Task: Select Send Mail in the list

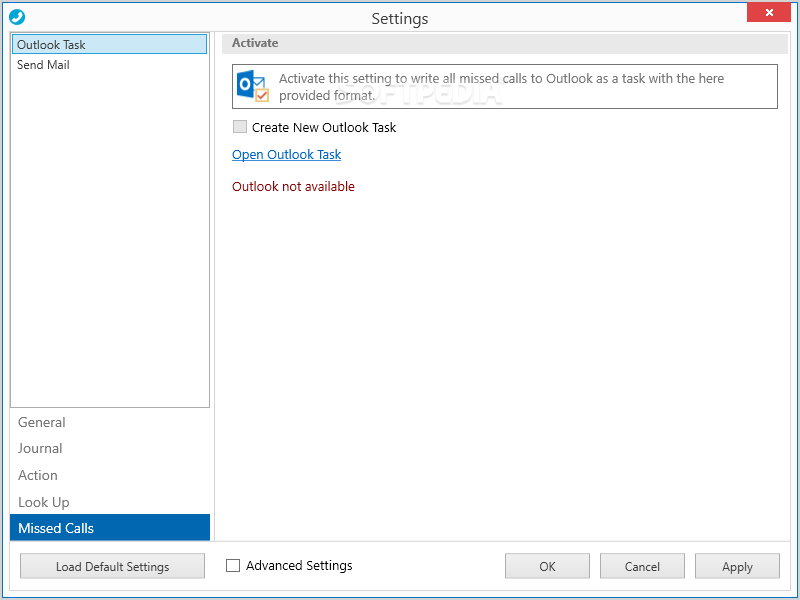Action: point(110,65)
